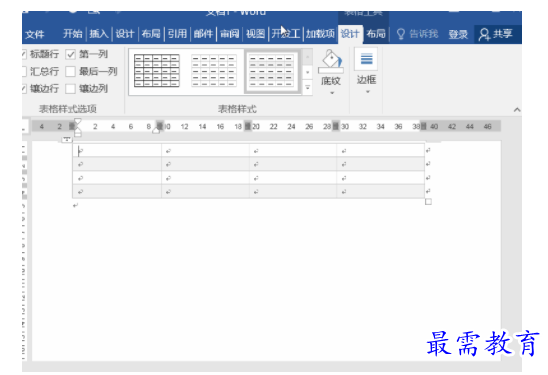Enable the 最后一列 checkbox

(x=71, y=72)
